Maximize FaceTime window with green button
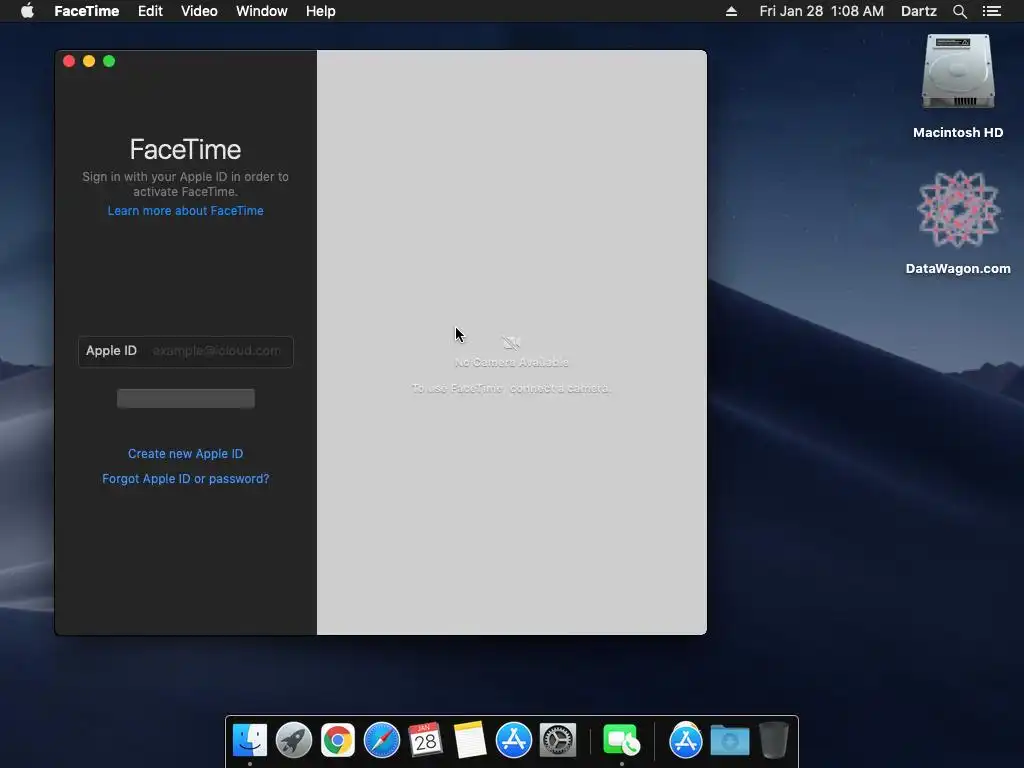Viewport: 1024px width, 768px height. click(109, 61)
